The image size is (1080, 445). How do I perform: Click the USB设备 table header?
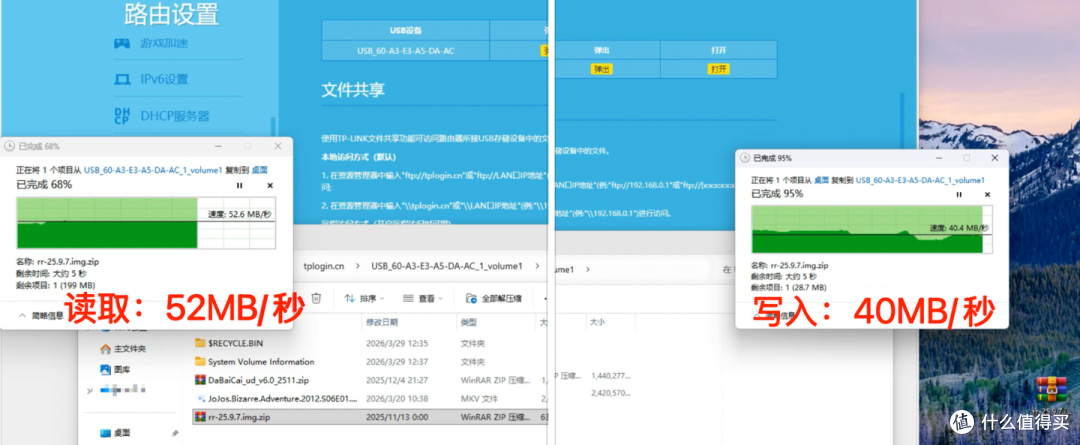[406, 30]
